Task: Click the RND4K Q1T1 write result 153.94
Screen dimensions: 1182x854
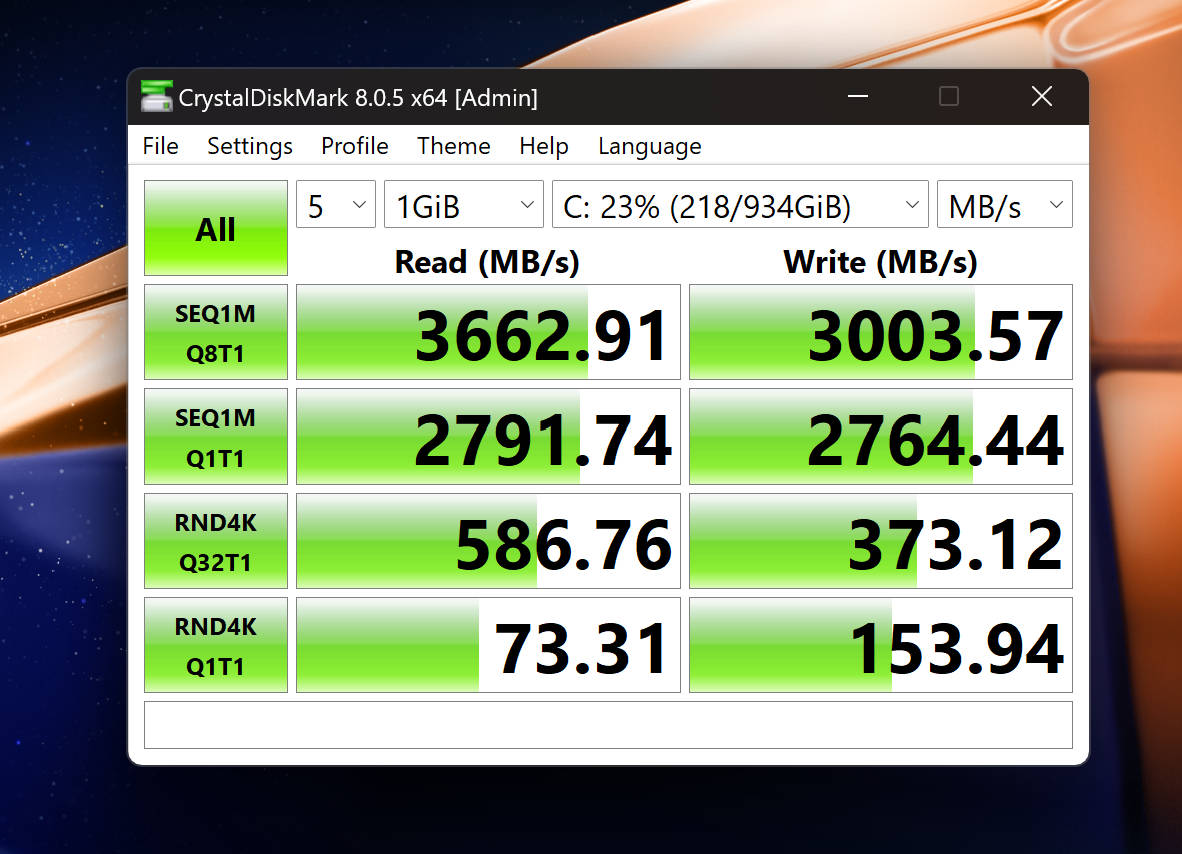Action: coord(881,645)
